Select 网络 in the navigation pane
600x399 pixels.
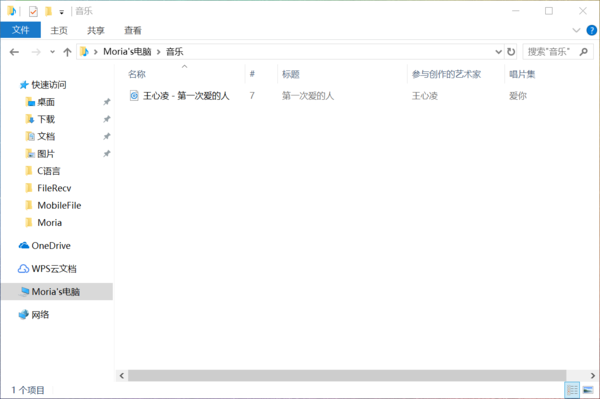[40, 315]
